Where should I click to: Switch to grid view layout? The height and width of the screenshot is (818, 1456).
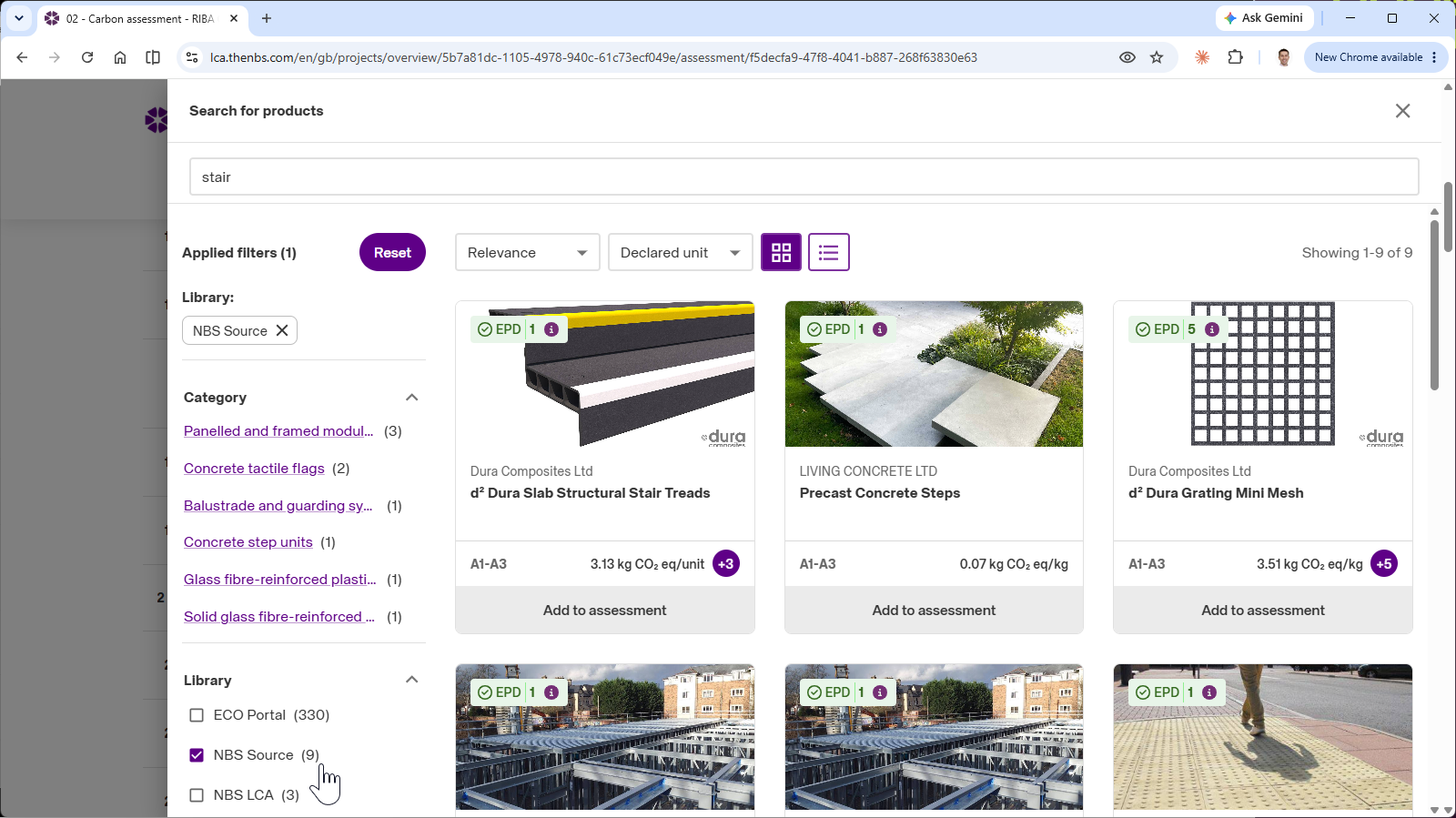pos(781,252)
